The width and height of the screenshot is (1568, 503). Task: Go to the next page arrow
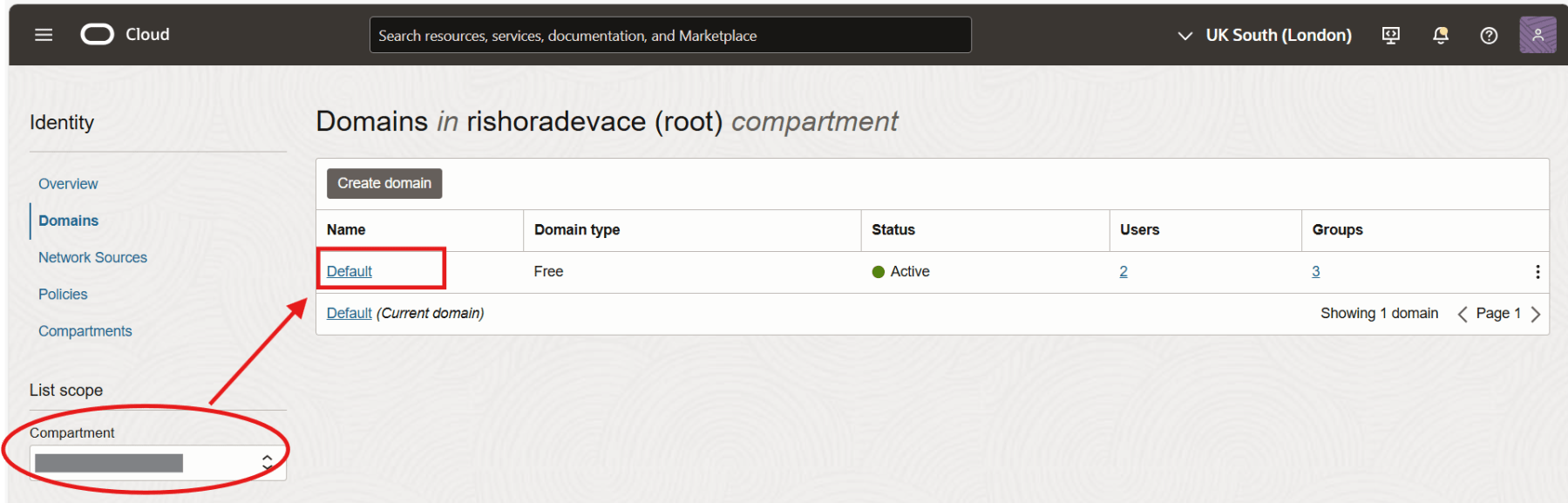[1536, 314]
